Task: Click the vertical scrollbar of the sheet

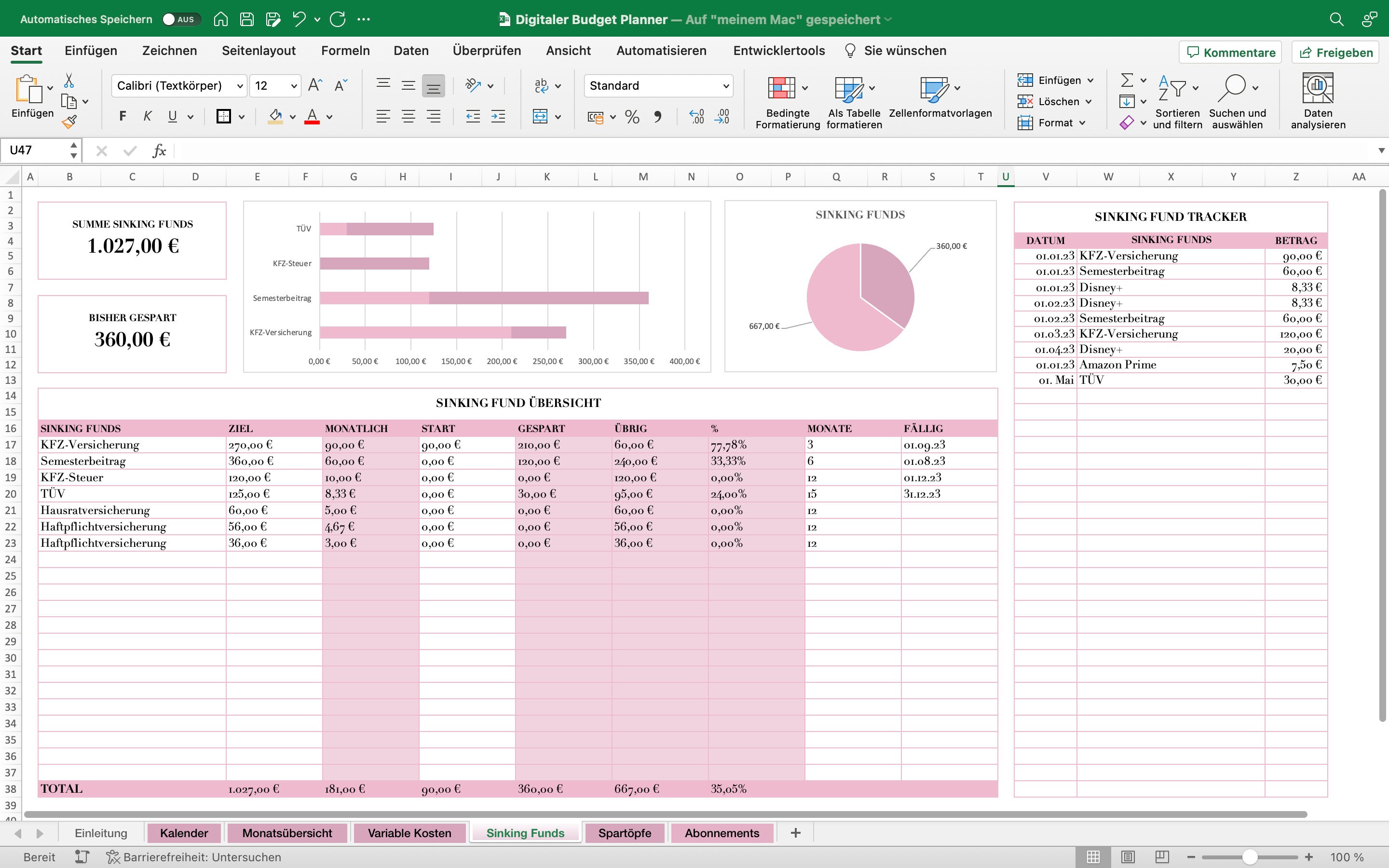Action: (1382, 455)
